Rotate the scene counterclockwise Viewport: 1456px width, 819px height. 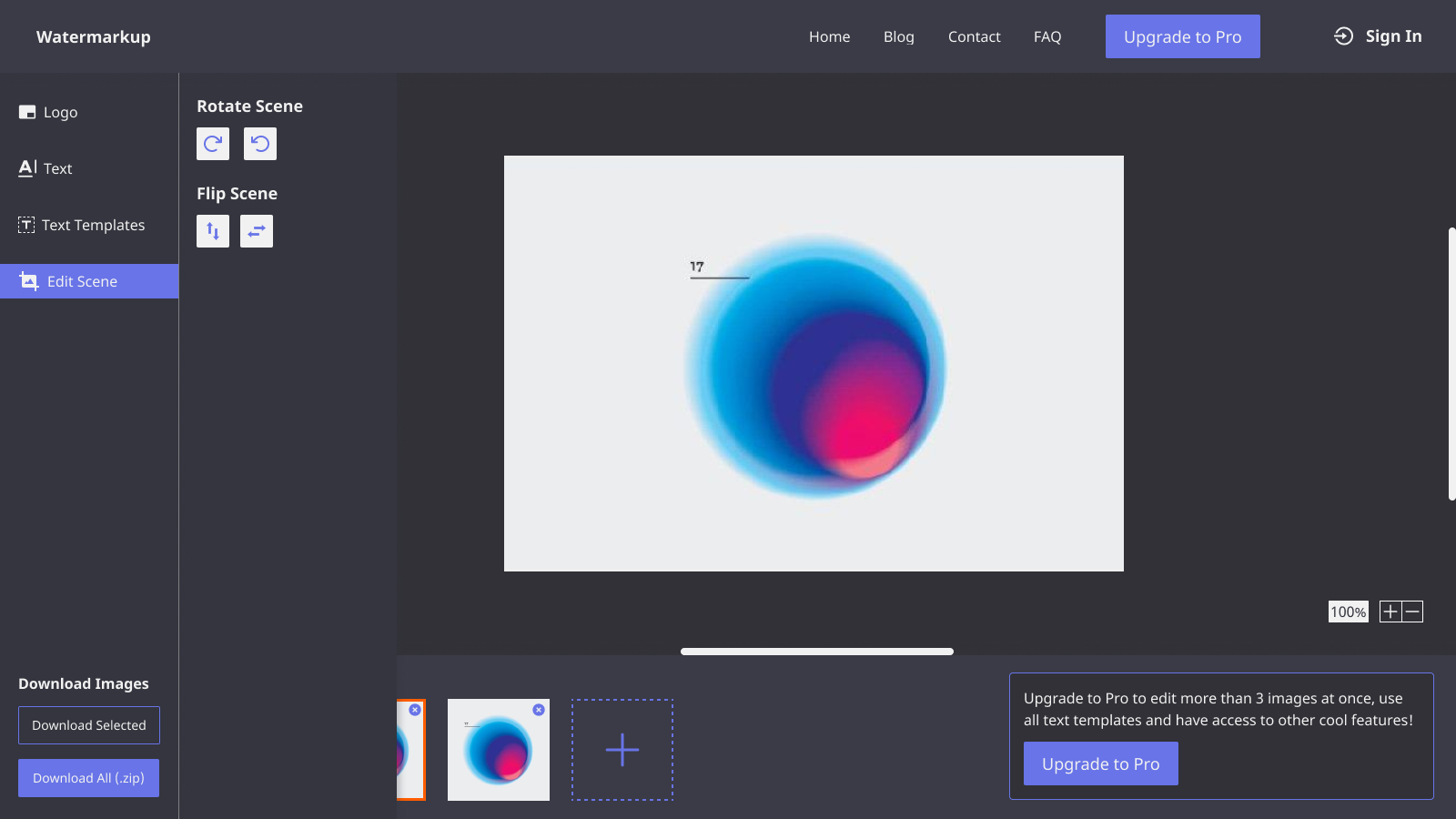(x=260, y=144)
